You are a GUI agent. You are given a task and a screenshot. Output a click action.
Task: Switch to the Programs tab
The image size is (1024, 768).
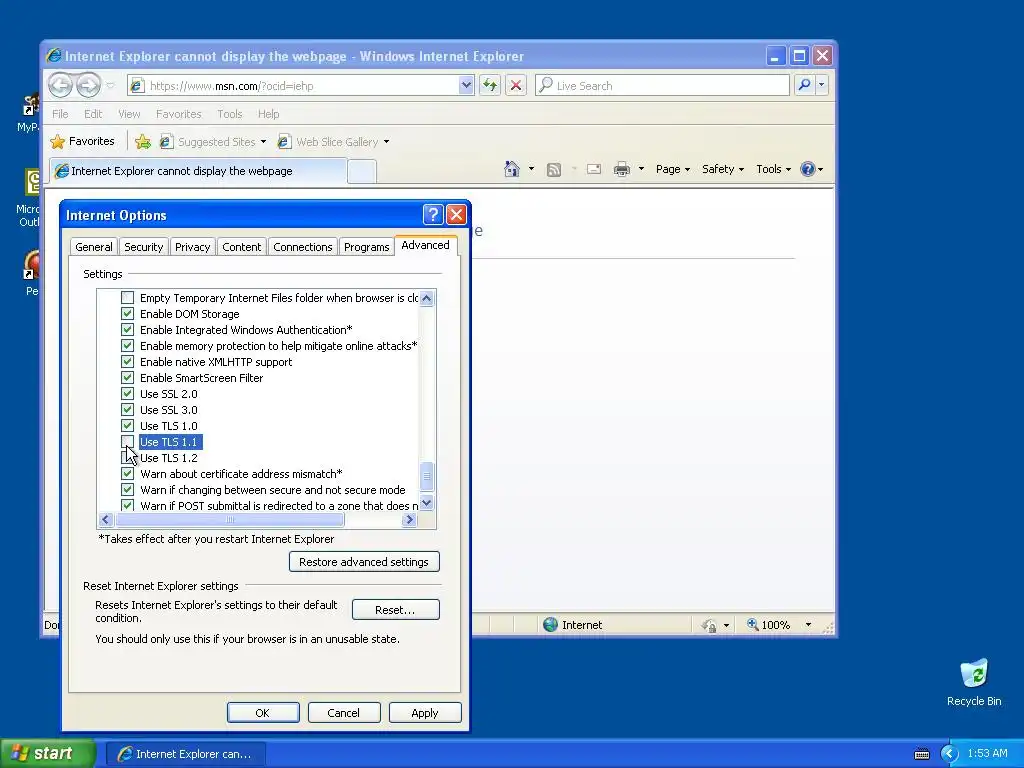point(366,247)
